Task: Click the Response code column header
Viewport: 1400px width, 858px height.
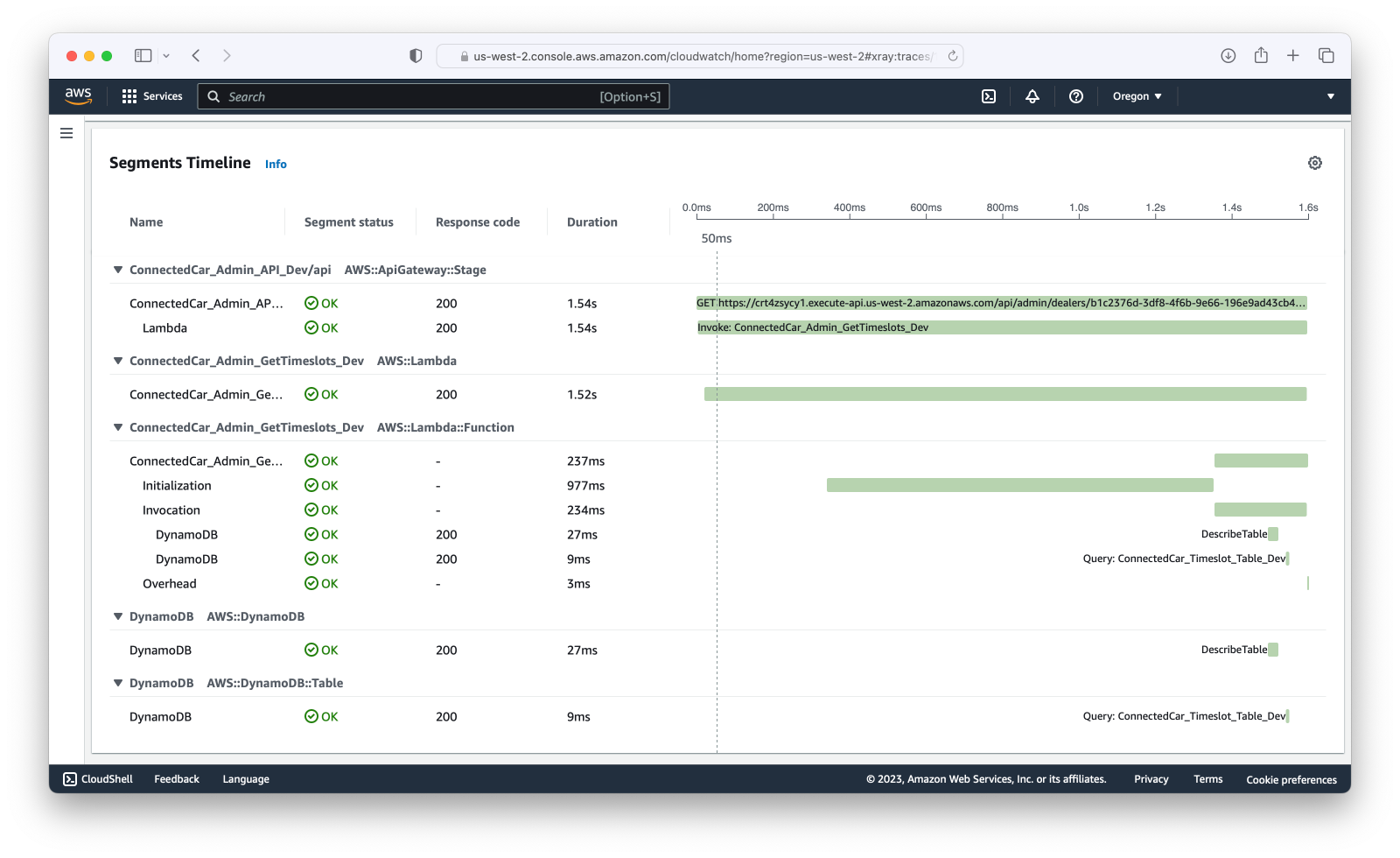Action: pyautogui.click(x=478, y=222)
